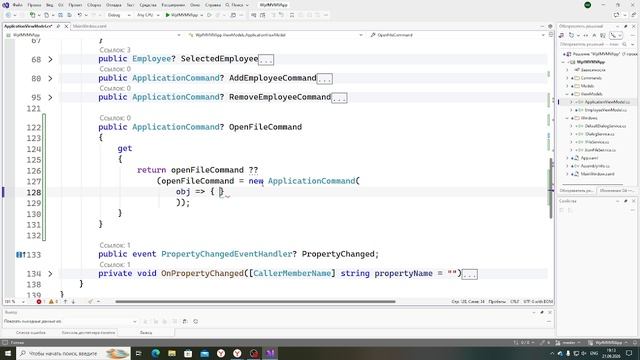Click the collapsed ellipsis box after RemoveEmployeeCommand
The width and height of the screenshot is (640, 360).
pyautogui.click(x=339, y=98)
